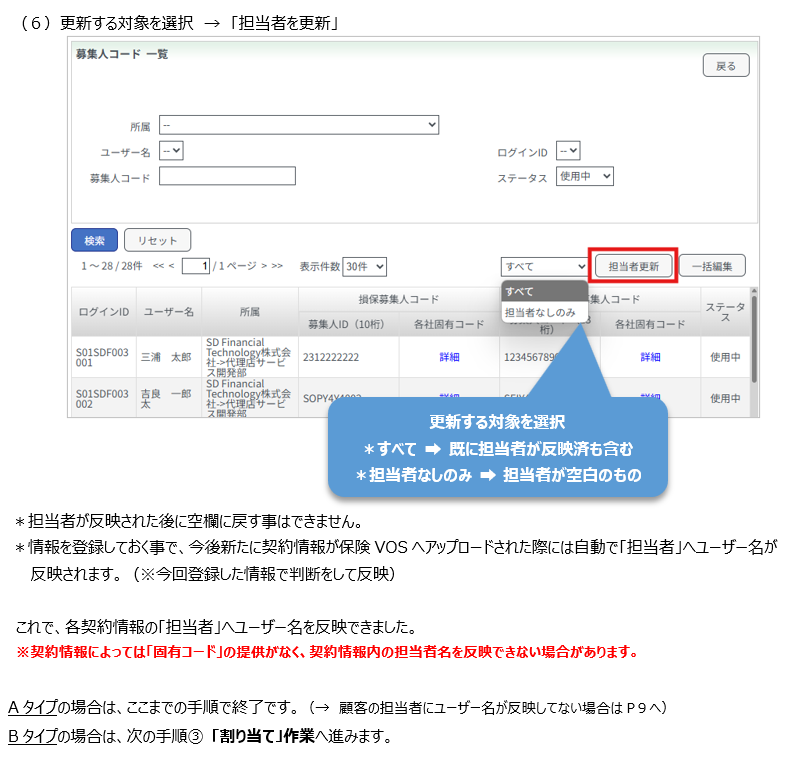Click user name 吉良 一郎太
This screenshot has height=766, width=797.
point(166,399)
